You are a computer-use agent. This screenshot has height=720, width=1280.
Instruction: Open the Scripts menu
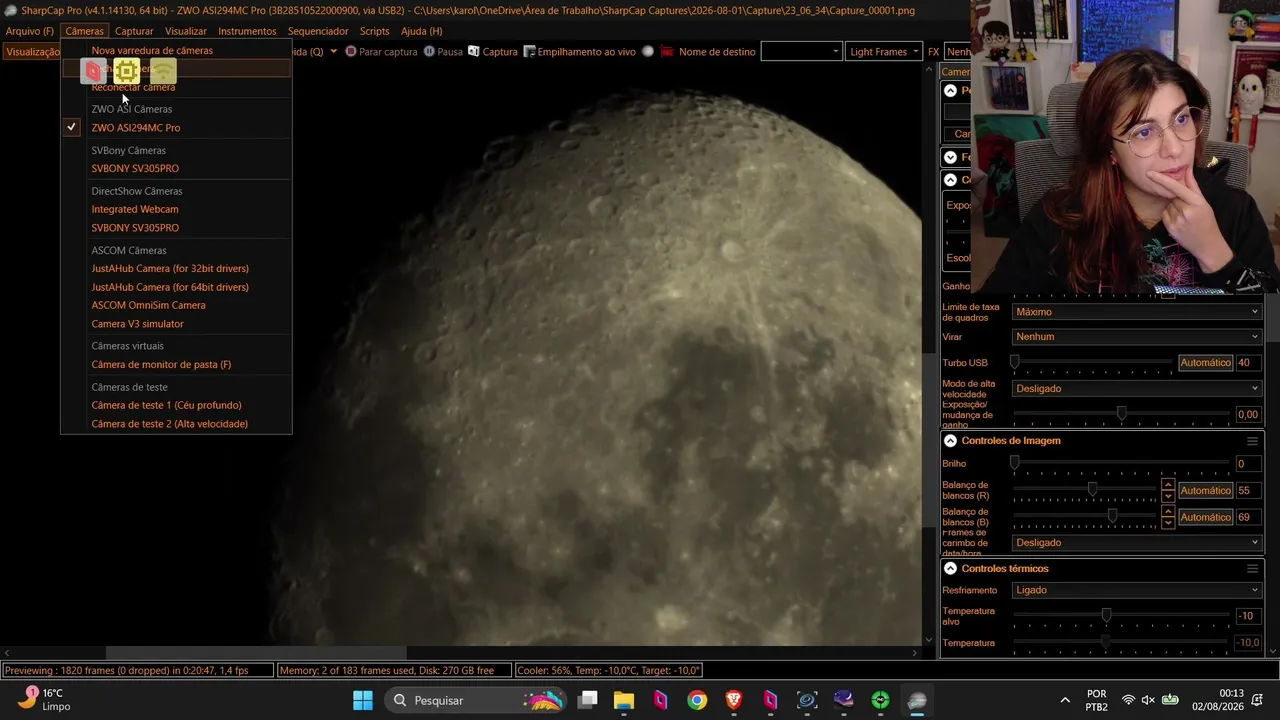coord(374,31)
